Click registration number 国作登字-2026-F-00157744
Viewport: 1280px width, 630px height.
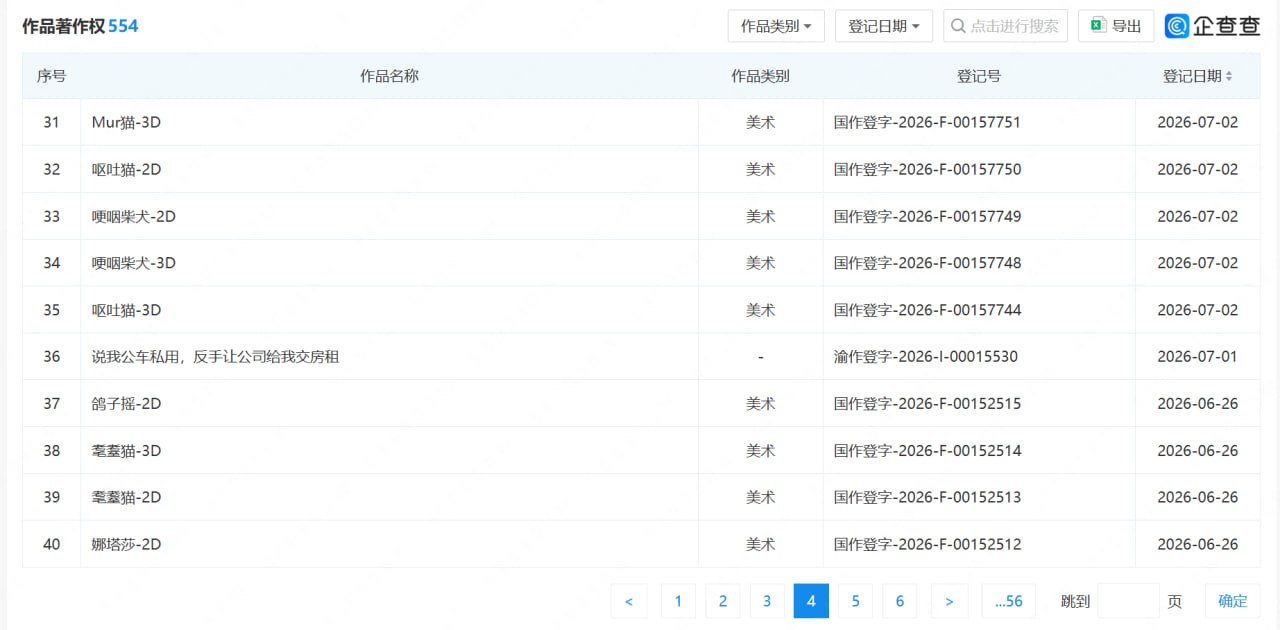click(928, 310)
